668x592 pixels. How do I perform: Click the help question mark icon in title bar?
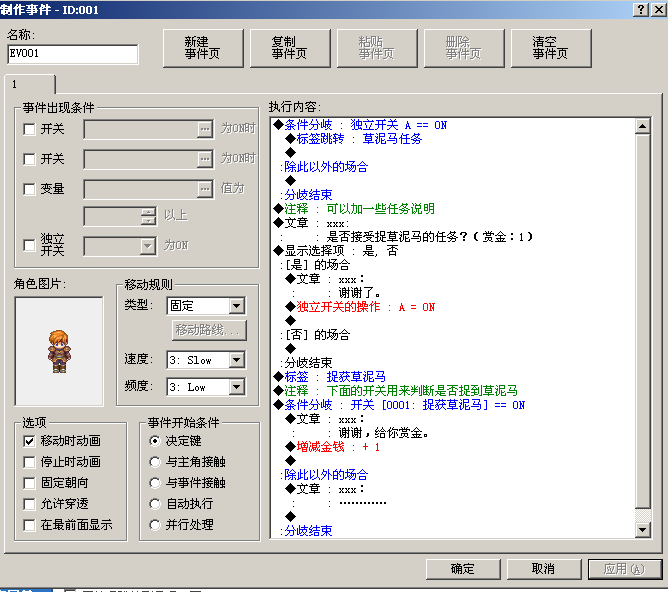point(641,9)
